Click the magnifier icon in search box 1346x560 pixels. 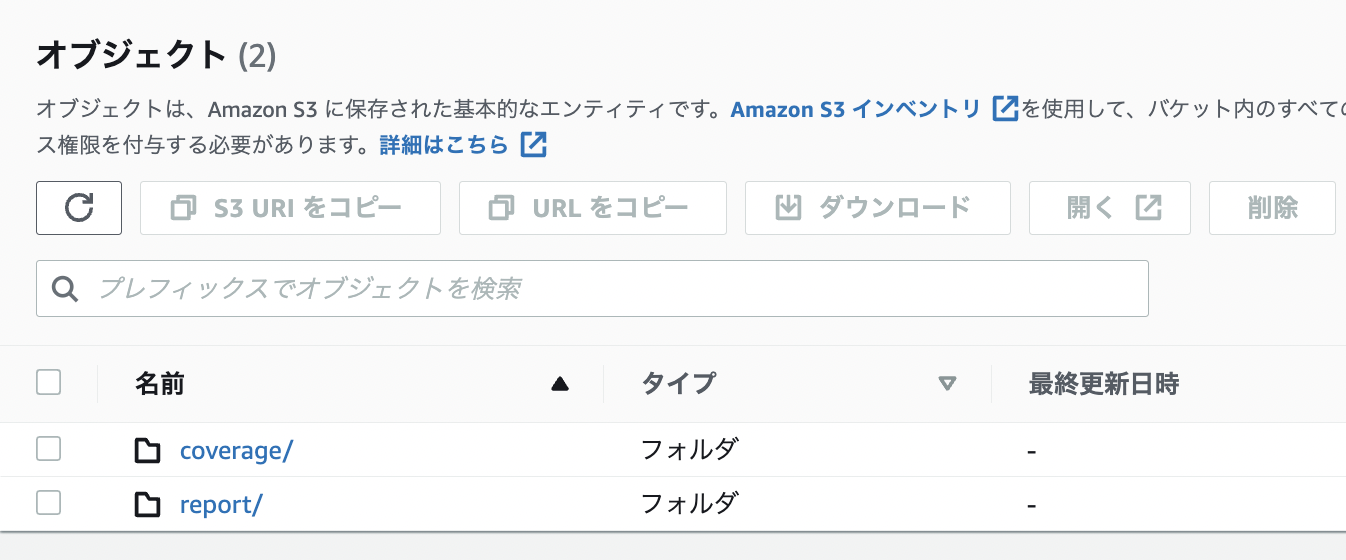66,289
